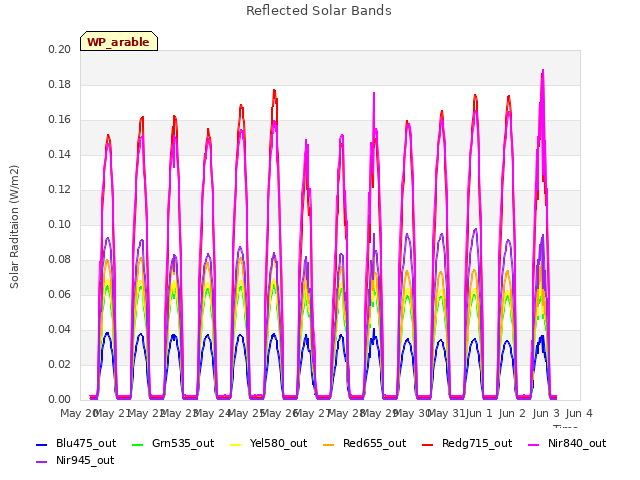The height and width of the screenshot is (480, 640).
Task: Select the magenta Nir840_out legend color marker
Action: click(x=534, y=444)
